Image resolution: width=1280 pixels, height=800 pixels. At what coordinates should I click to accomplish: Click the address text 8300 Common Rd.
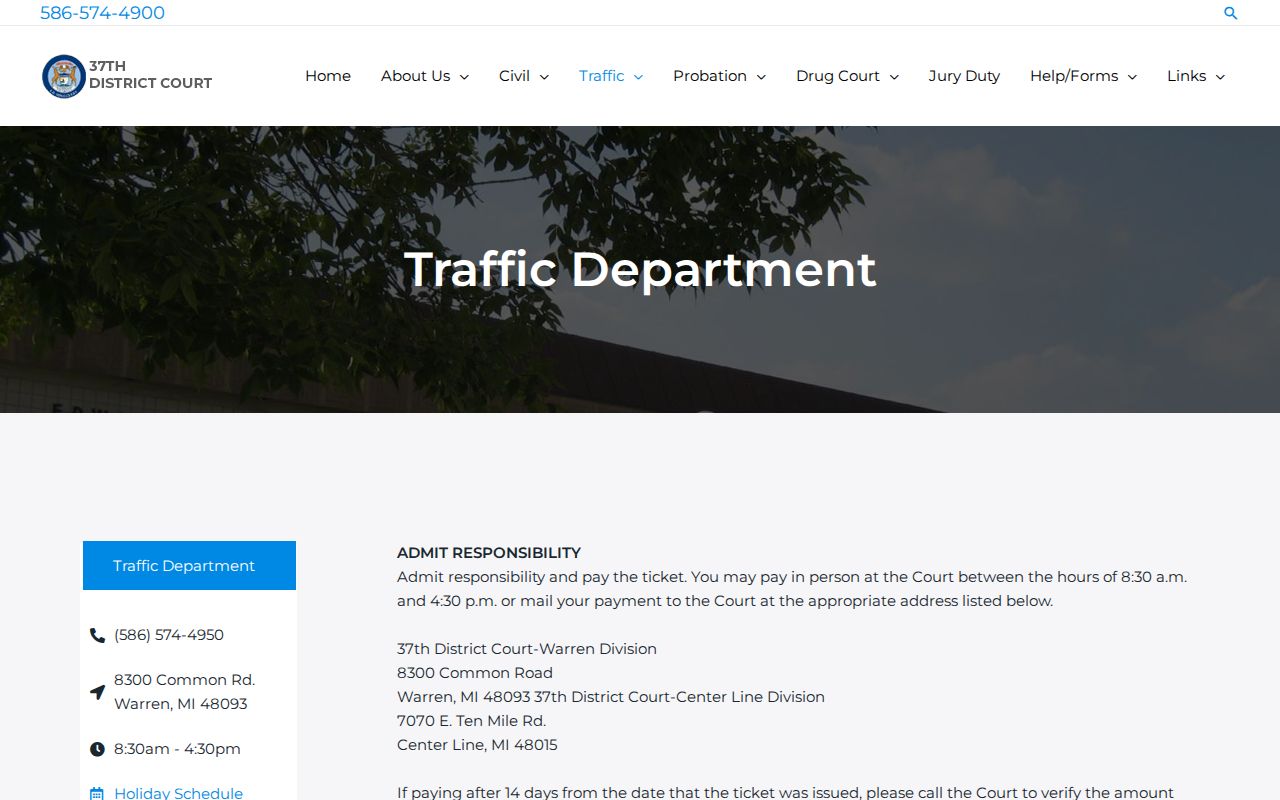click(x=184, y=680)
